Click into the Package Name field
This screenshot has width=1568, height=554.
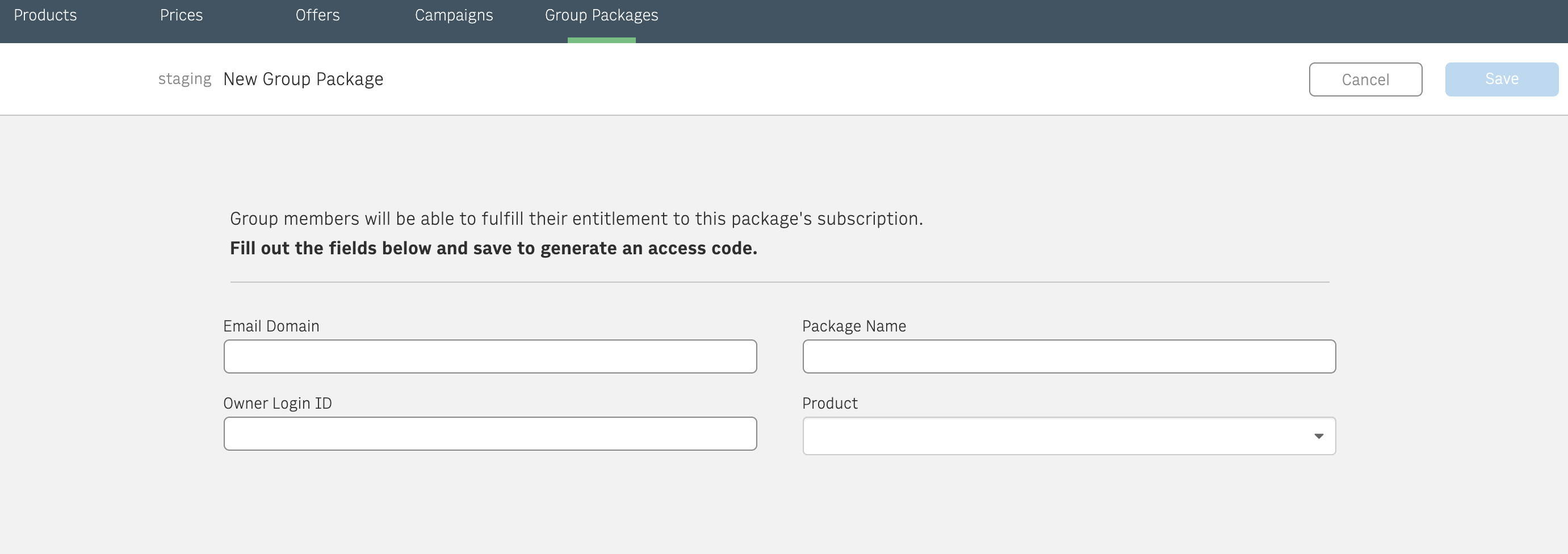1068,356
